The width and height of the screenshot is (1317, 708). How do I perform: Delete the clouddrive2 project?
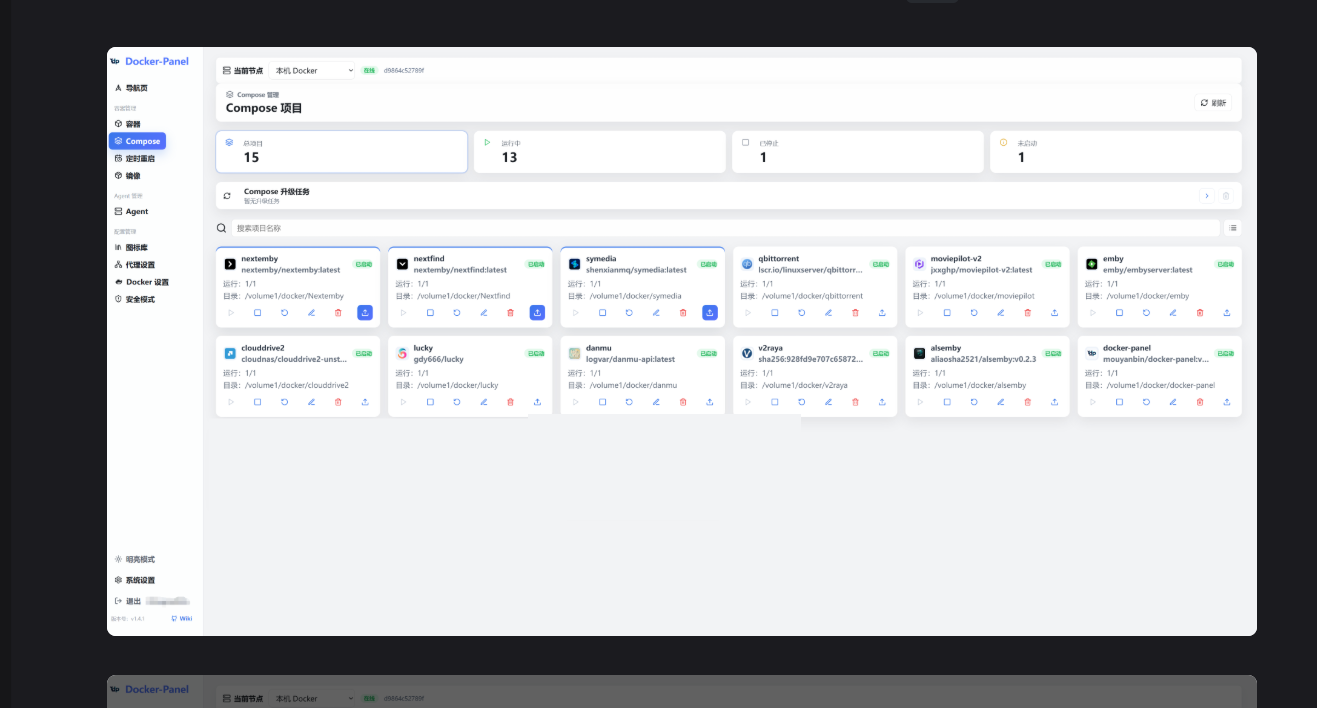coord(338,402)
